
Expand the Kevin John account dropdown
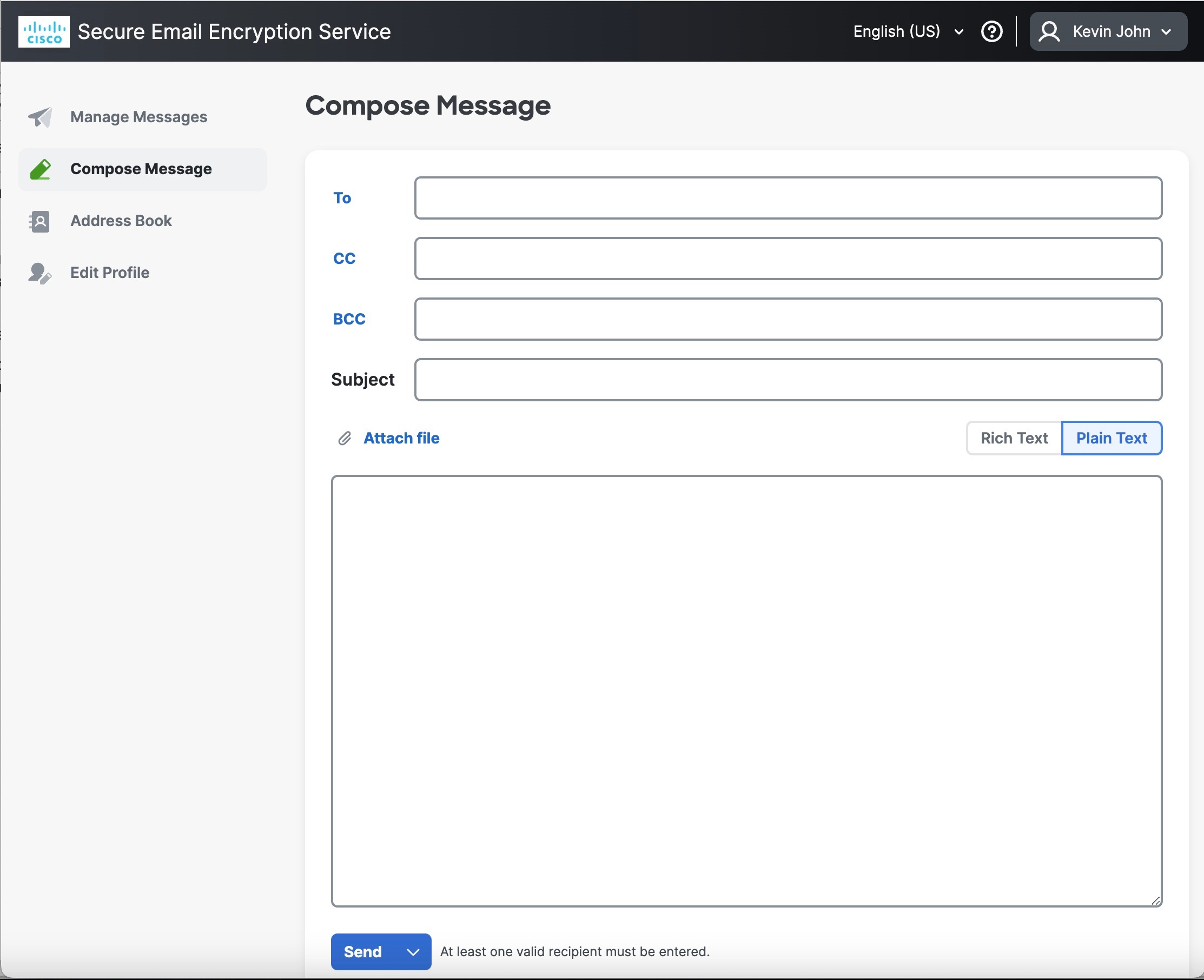point(1165,31)
